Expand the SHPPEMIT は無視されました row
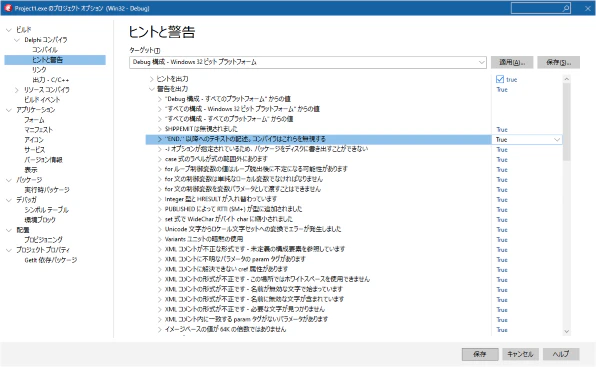Viewport: 596px width, 367px height. (160, 129)
